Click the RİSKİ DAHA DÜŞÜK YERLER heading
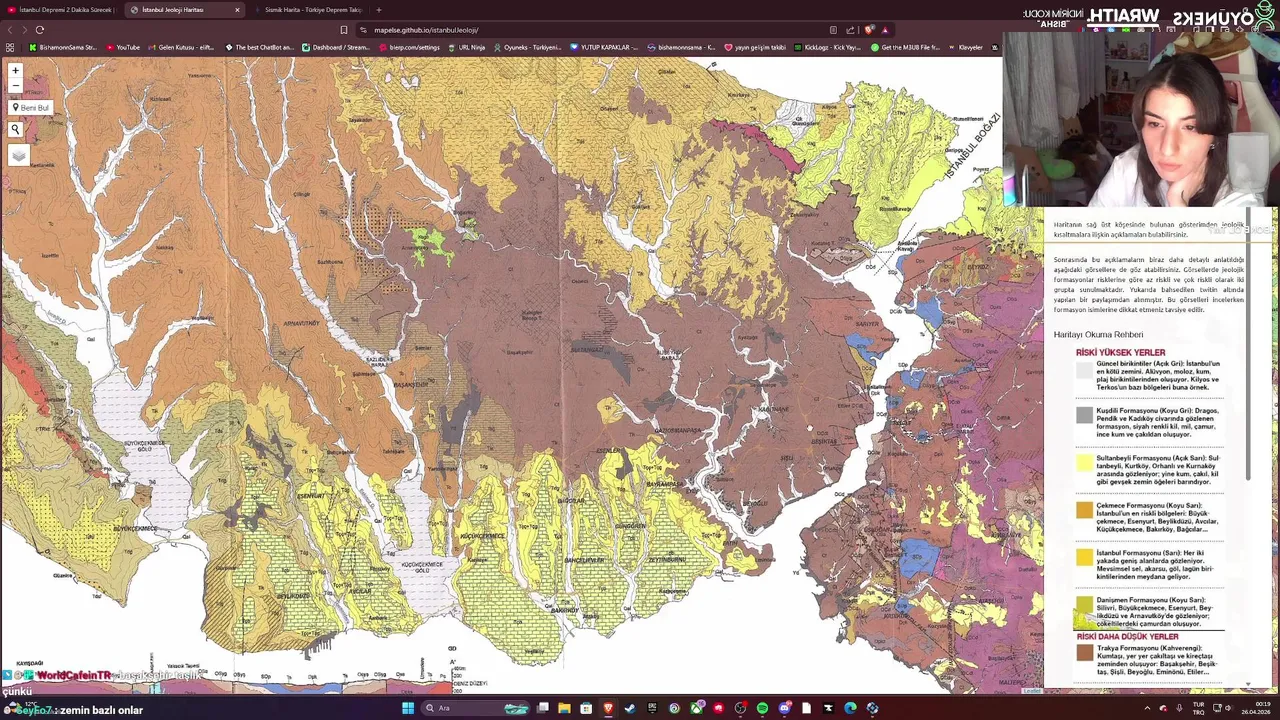 1127,637
